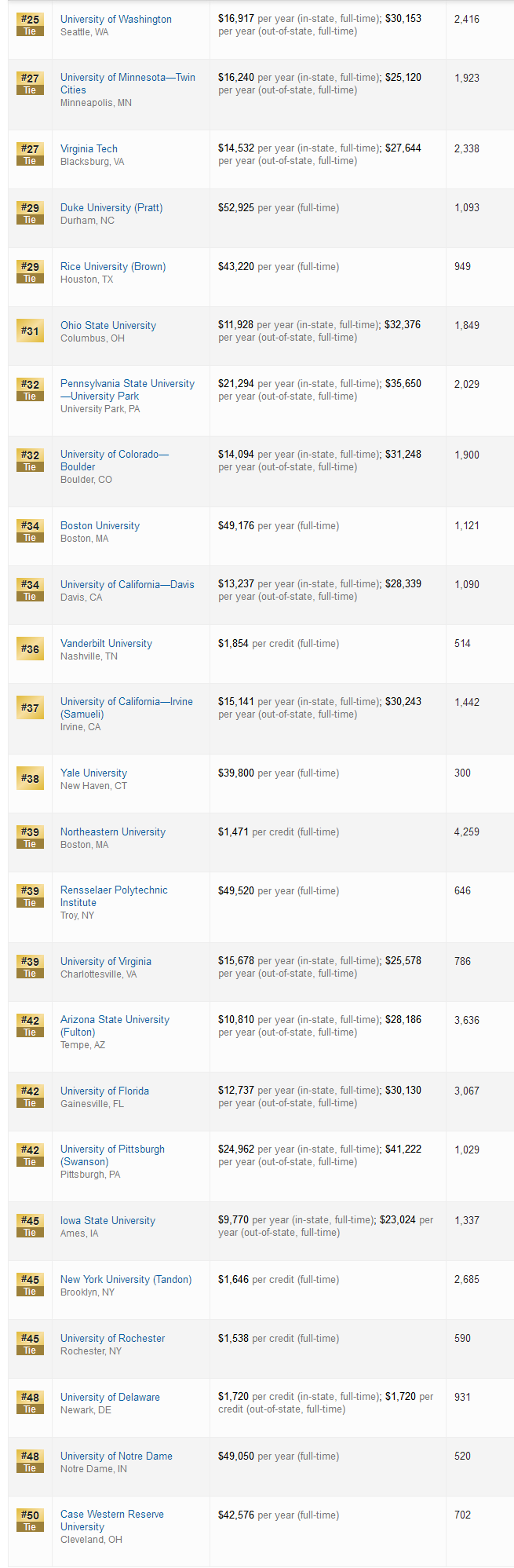Viewport: 514px width, 1568px height.
Task: Click the University of Notre Dame link
Action: [x=116, y=1456]
